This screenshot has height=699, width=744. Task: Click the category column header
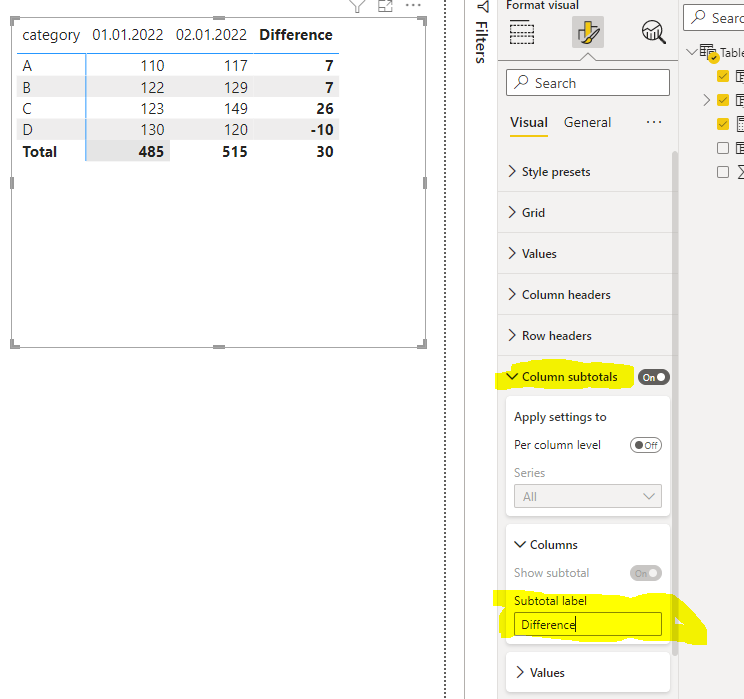click(x=51, y=35)
